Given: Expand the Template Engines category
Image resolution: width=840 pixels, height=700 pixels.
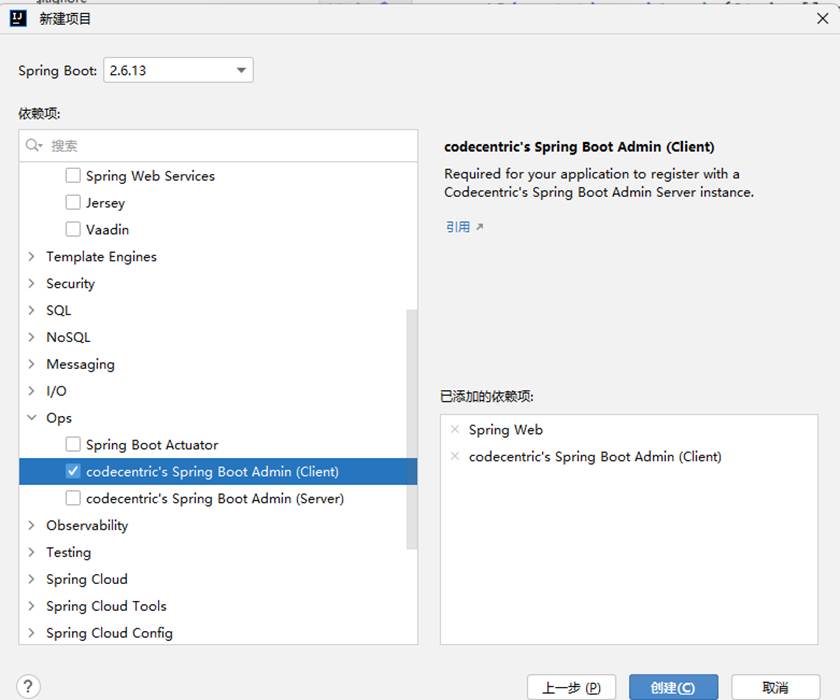Looking at the screenshot, I should click(31, 257).
